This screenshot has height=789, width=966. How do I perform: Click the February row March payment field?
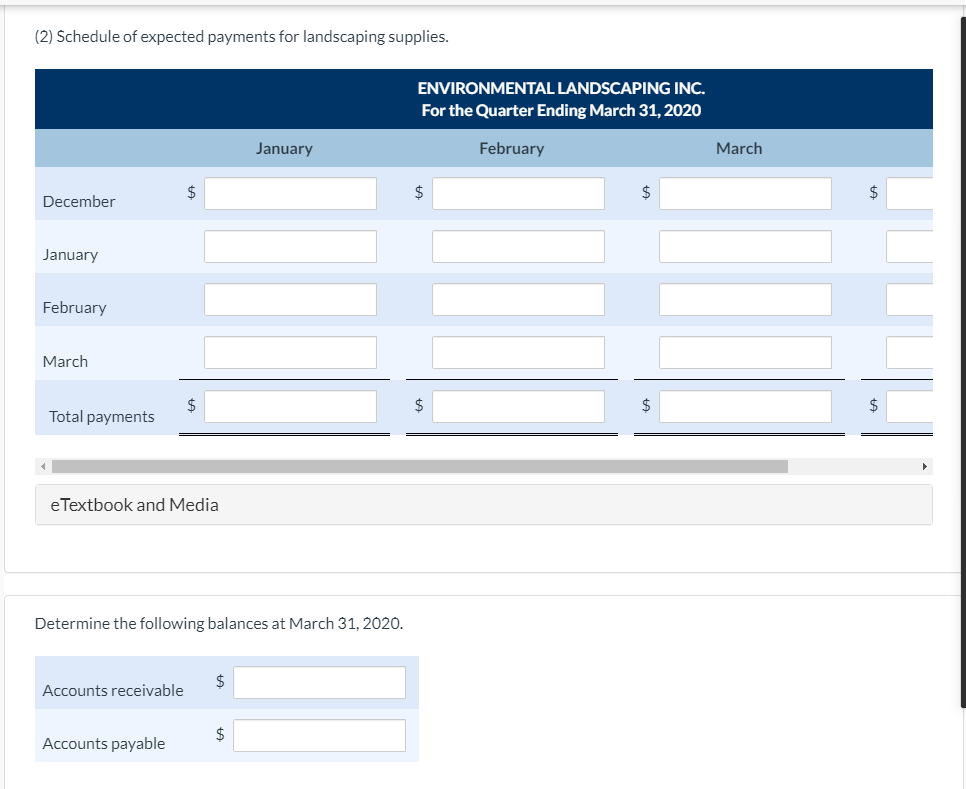[x=745, y=299]
